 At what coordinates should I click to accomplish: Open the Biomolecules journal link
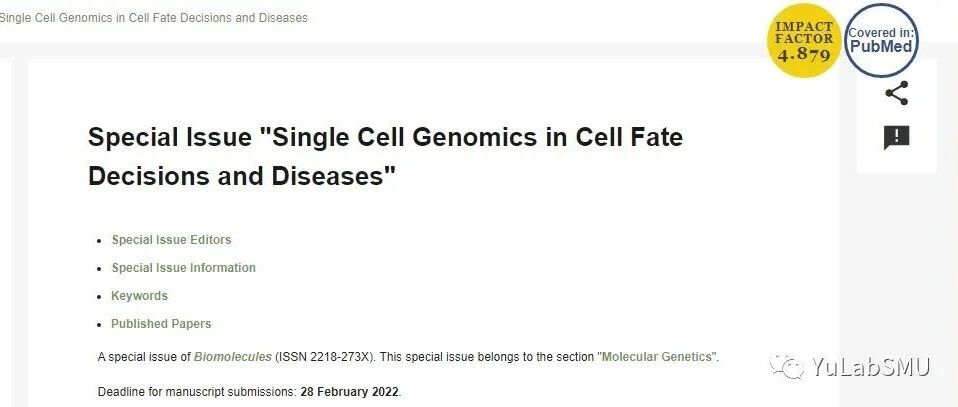(233, 357)
